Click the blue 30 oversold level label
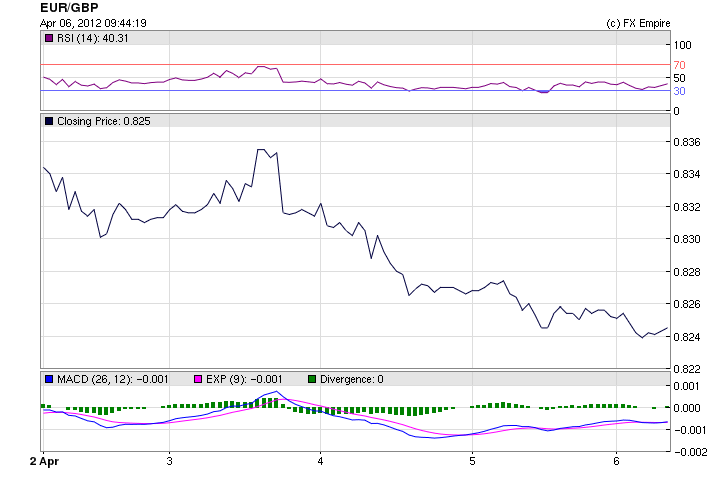The image size is (710, 487). [679, 91]
